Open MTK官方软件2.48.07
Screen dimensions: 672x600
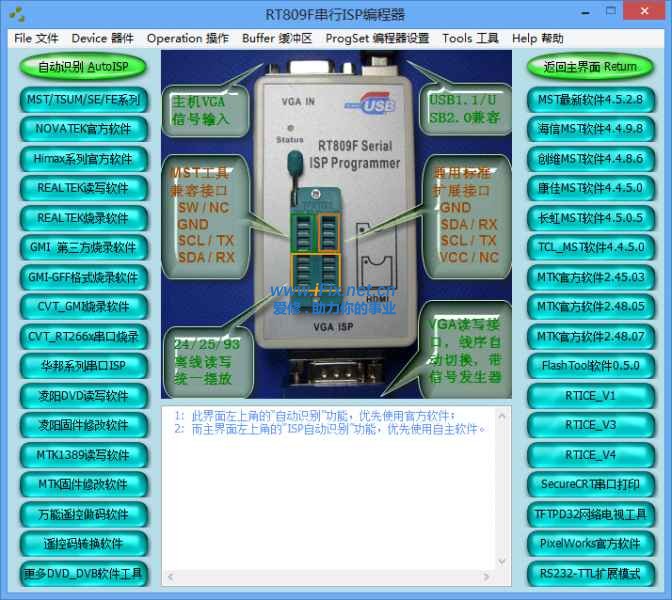590,336
